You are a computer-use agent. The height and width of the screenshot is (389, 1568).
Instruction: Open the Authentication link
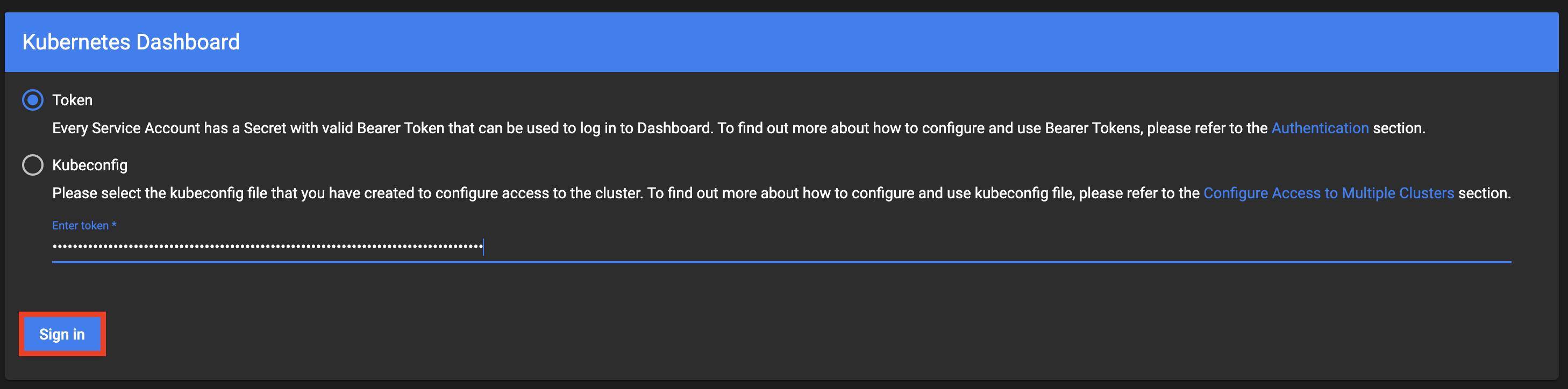click(x=1320, y=128)
